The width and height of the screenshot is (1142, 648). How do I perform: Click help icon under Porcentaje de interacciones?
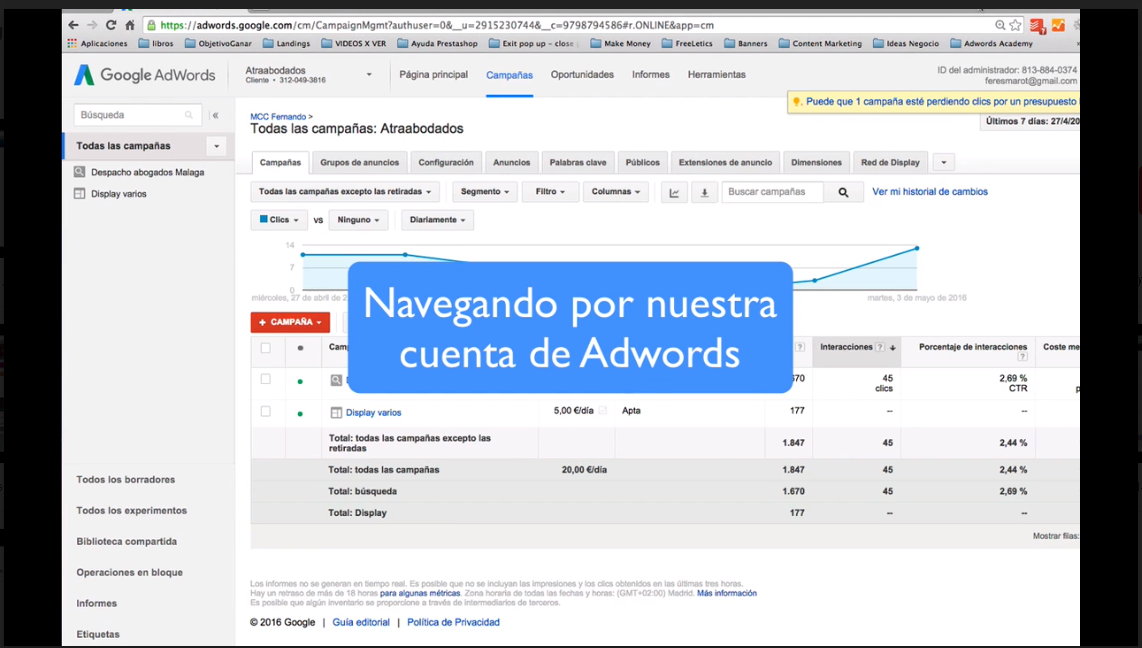click(1023, 357)
